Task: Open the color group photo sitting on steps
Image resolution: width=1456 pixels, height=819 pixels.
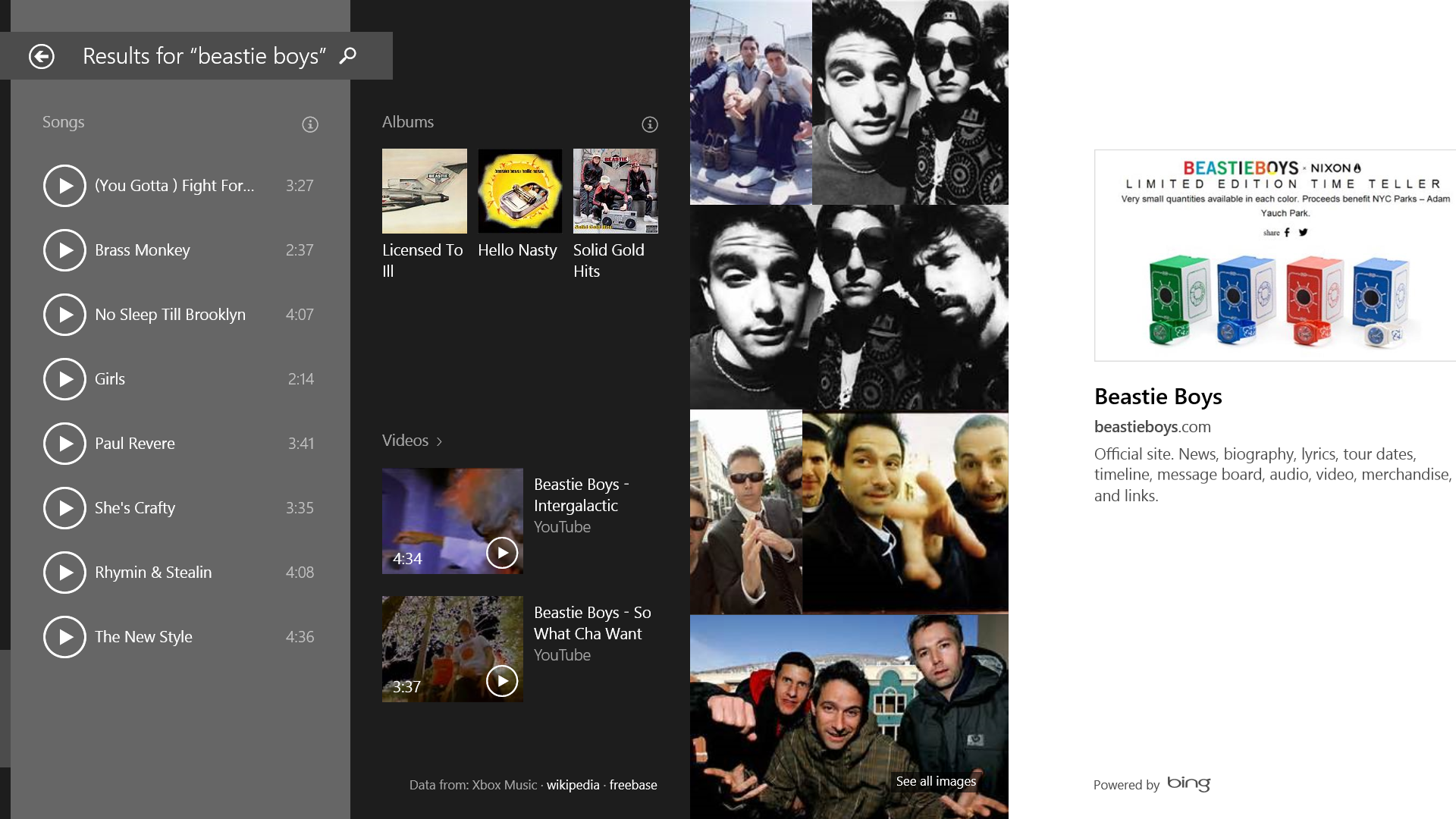Action: click(751, 102)
